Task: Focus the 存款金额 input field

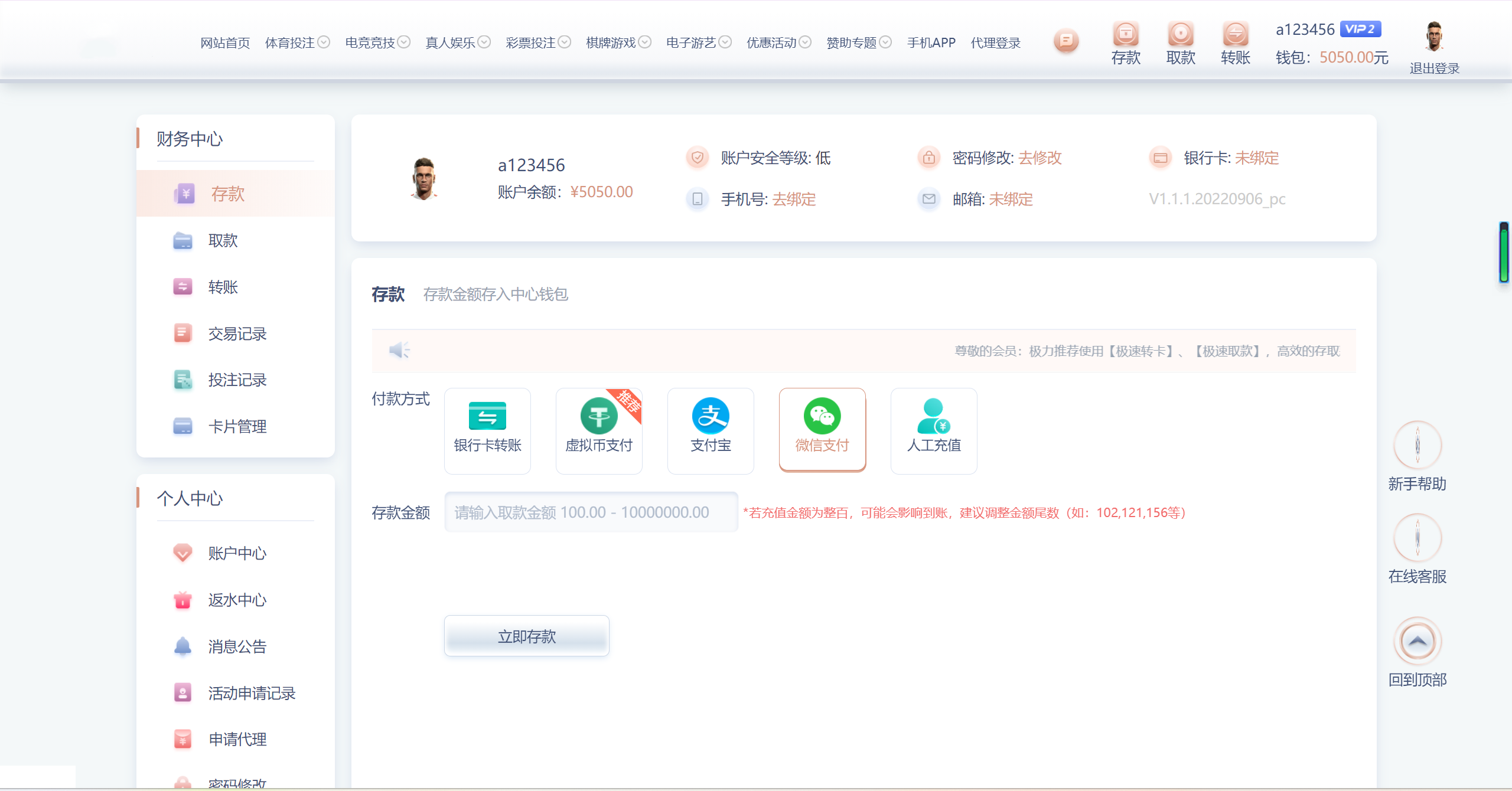Action: coord(591,512)
